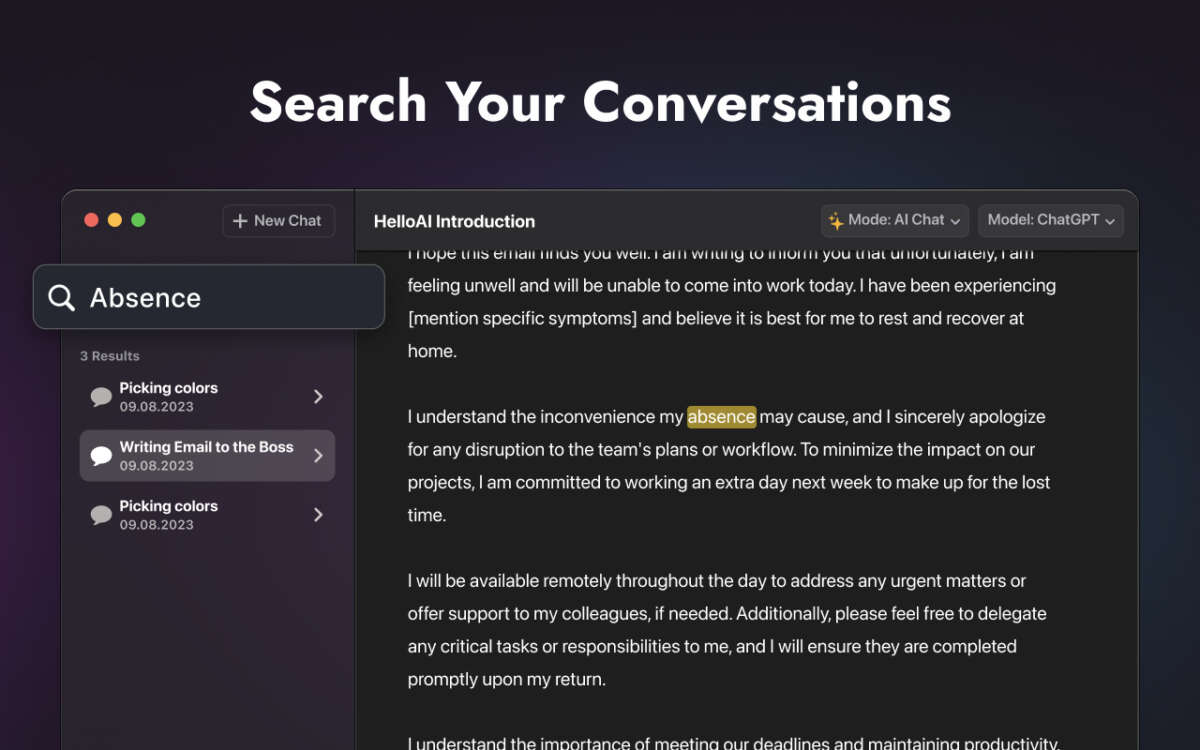Click the chat bubble icon of last Picking colors result
Viewport: 1200px width, 750px height.
[x=101, y=515]
